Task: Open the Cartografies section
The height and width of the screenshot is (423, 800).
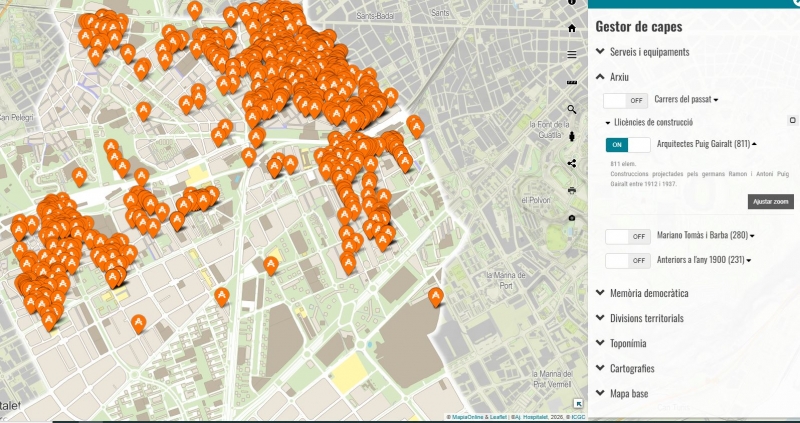Action: pos(632,369)
